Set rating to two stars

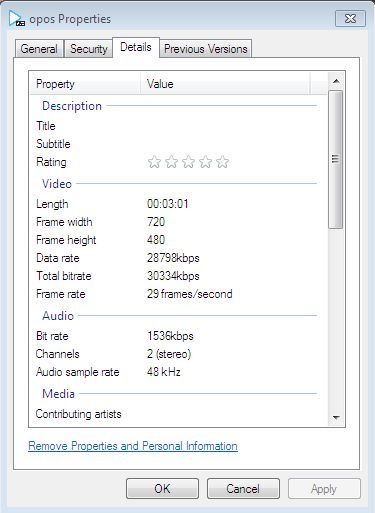point(171,162)
